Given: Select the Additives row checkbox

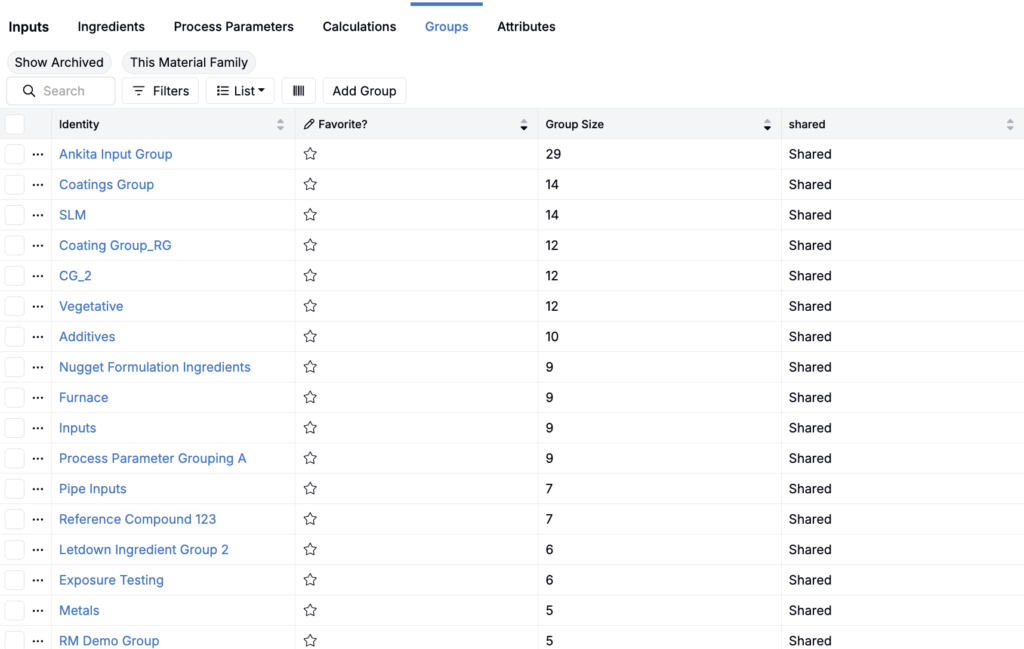Looking at the screenshot, I should (15, 337).
